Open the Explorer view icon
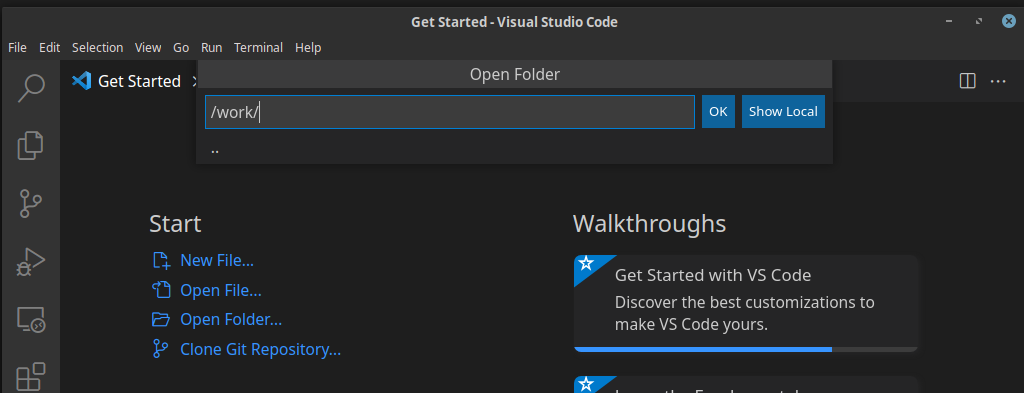 pyautogui.click(x=30, y=145)
